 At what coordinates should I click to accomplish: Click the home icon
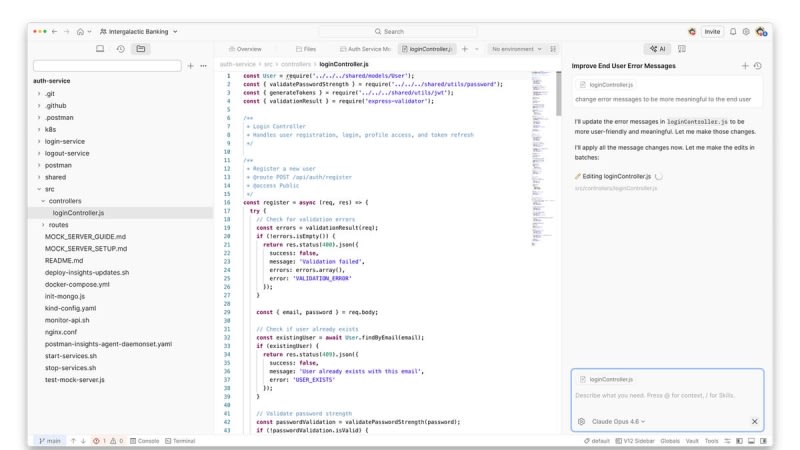click(80, 31)
